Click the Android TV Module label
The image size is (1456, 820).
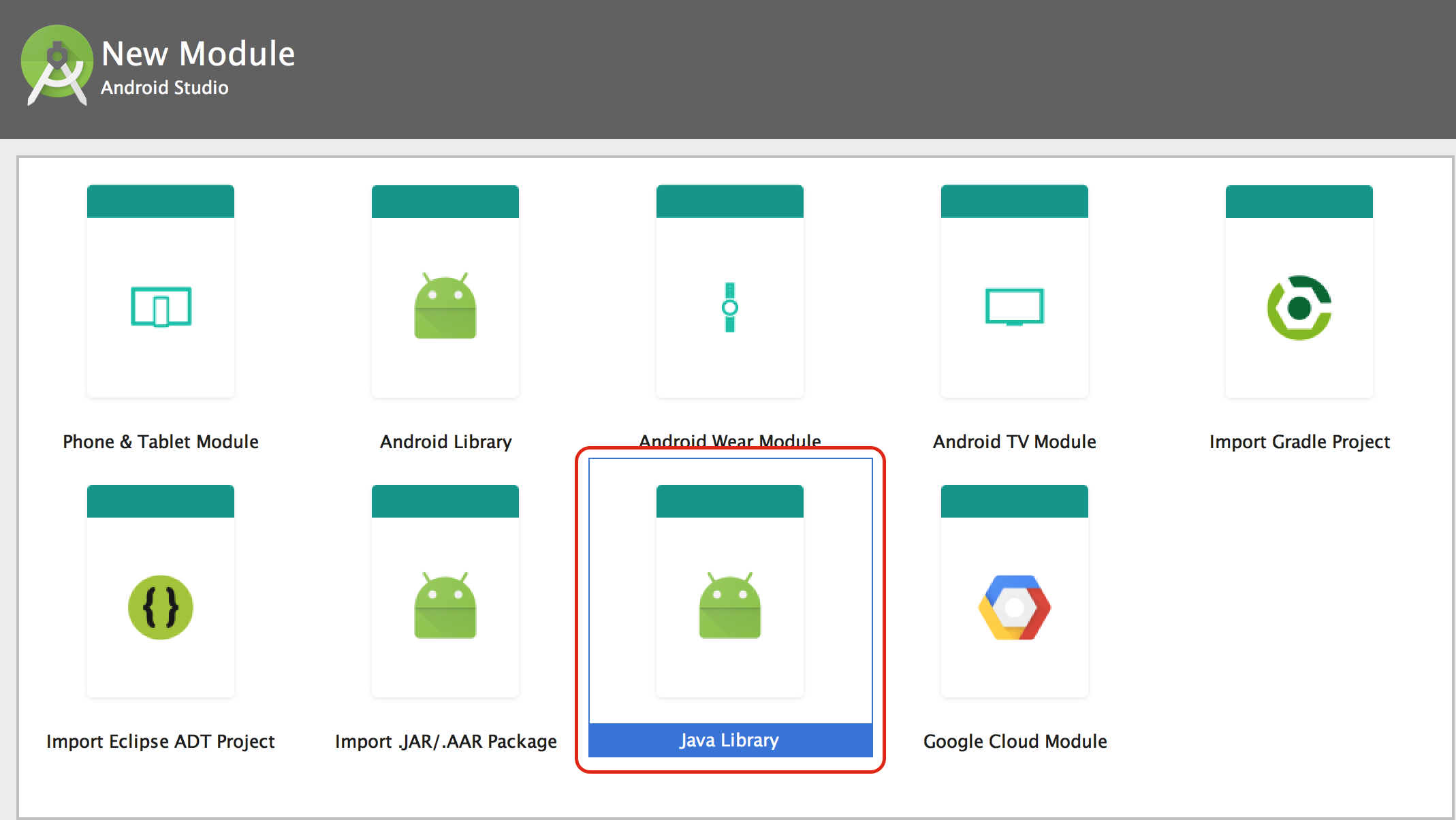click(x=1015, y=442)
